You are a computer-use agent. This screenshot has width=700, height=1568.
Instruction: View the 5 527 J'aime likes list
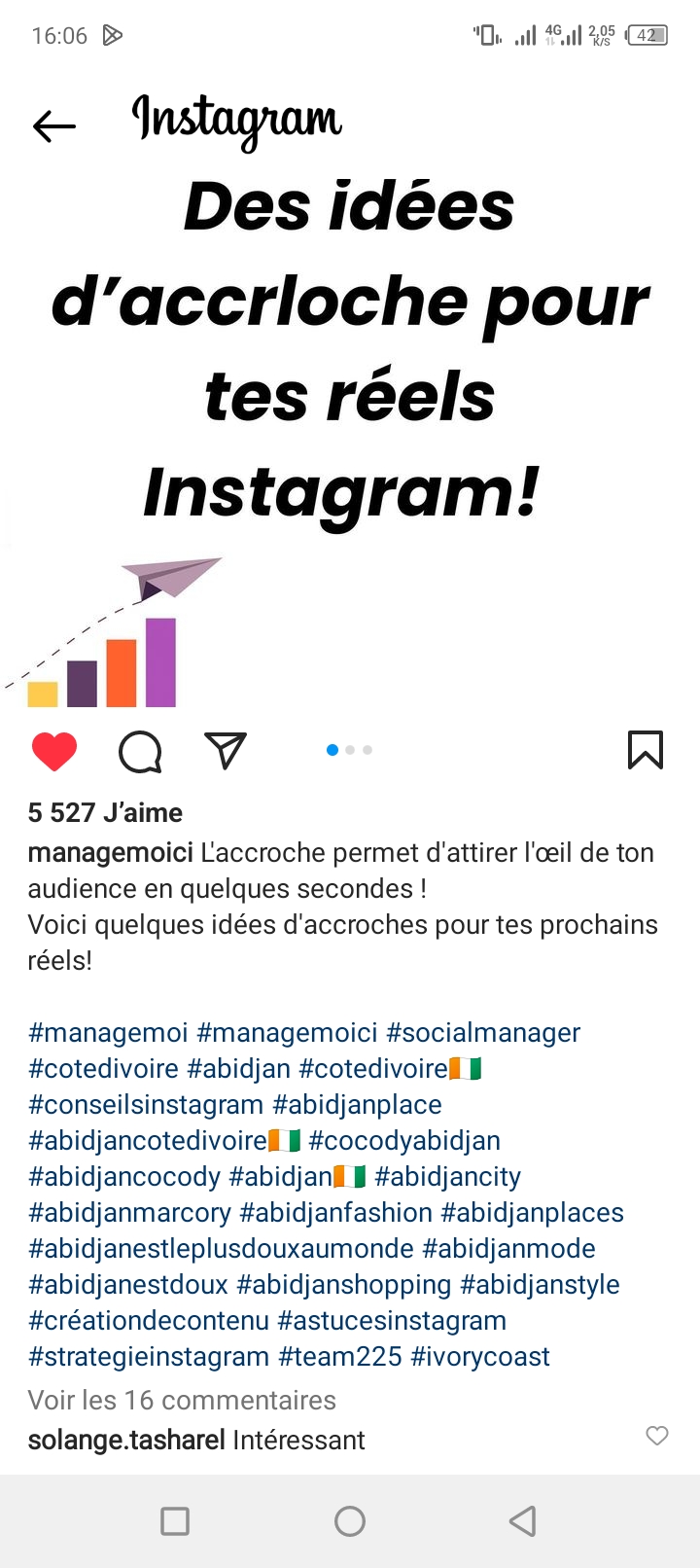click(x=105, y=812)
